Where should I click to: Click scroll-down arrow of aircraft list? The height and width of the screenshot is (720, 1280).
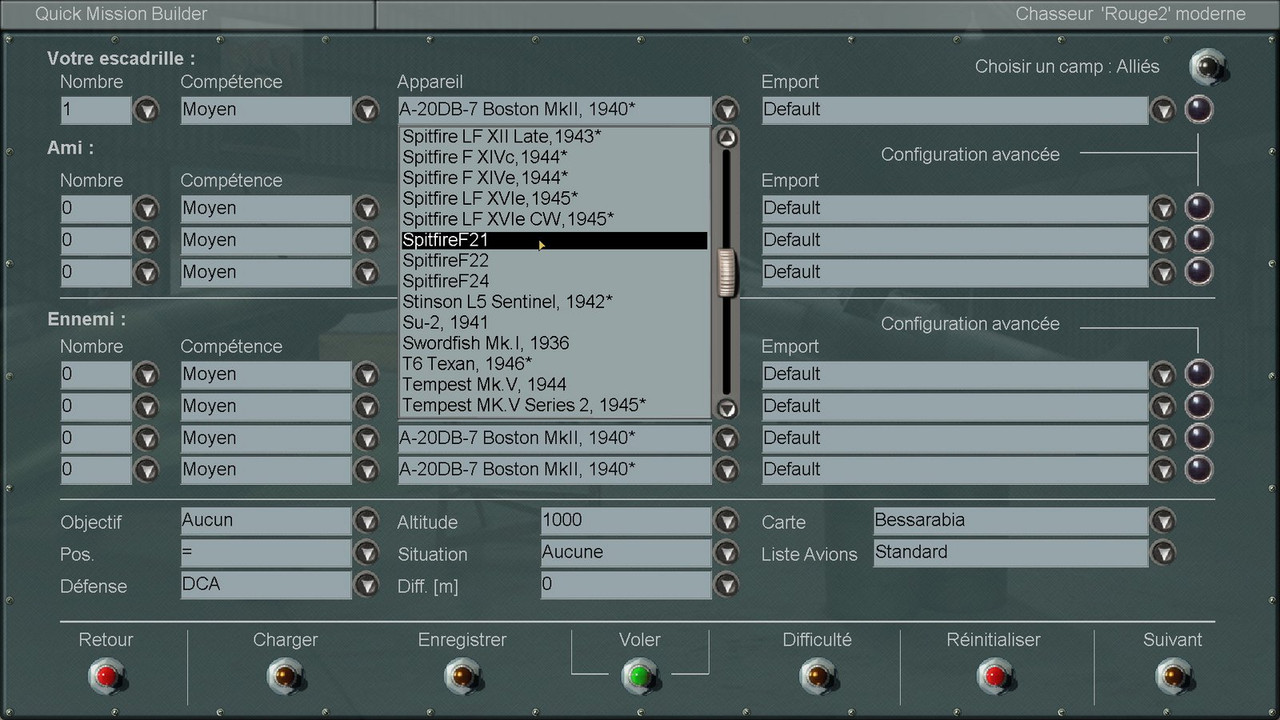pyautogui.click(x=727, y=408)
